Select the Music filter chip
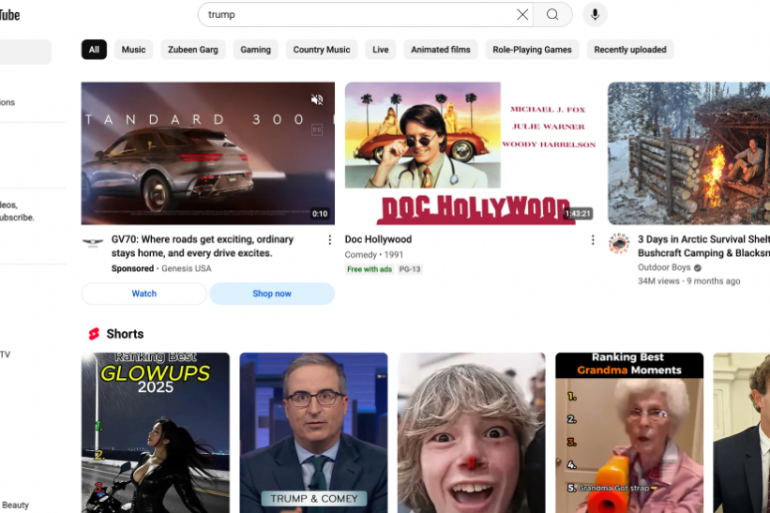This screenshot has height=513, width=770. click(134, 50)
